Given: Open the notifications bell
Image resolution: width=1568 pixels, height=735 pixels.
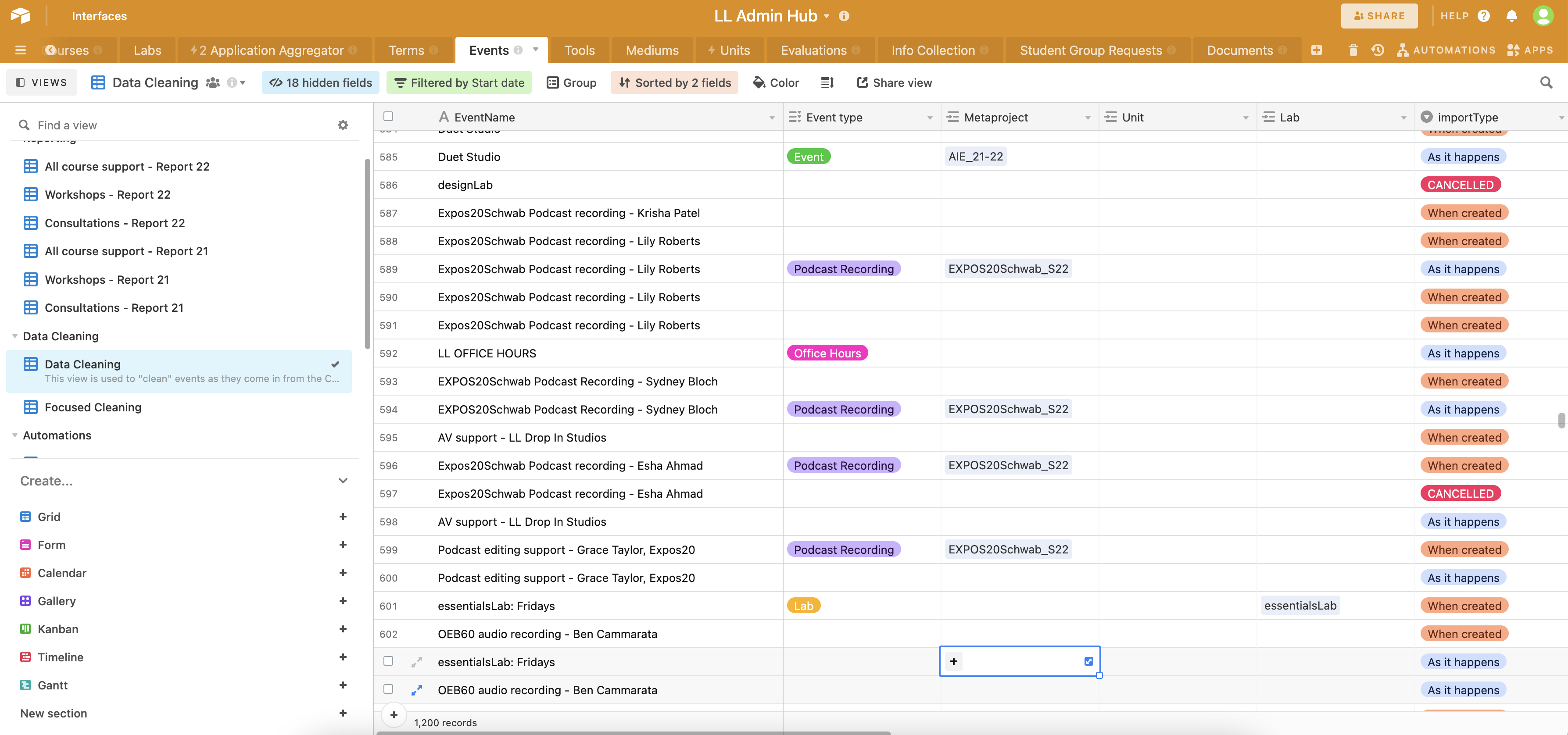Looking at the screenshot, I should click(x=1511, y=16).
